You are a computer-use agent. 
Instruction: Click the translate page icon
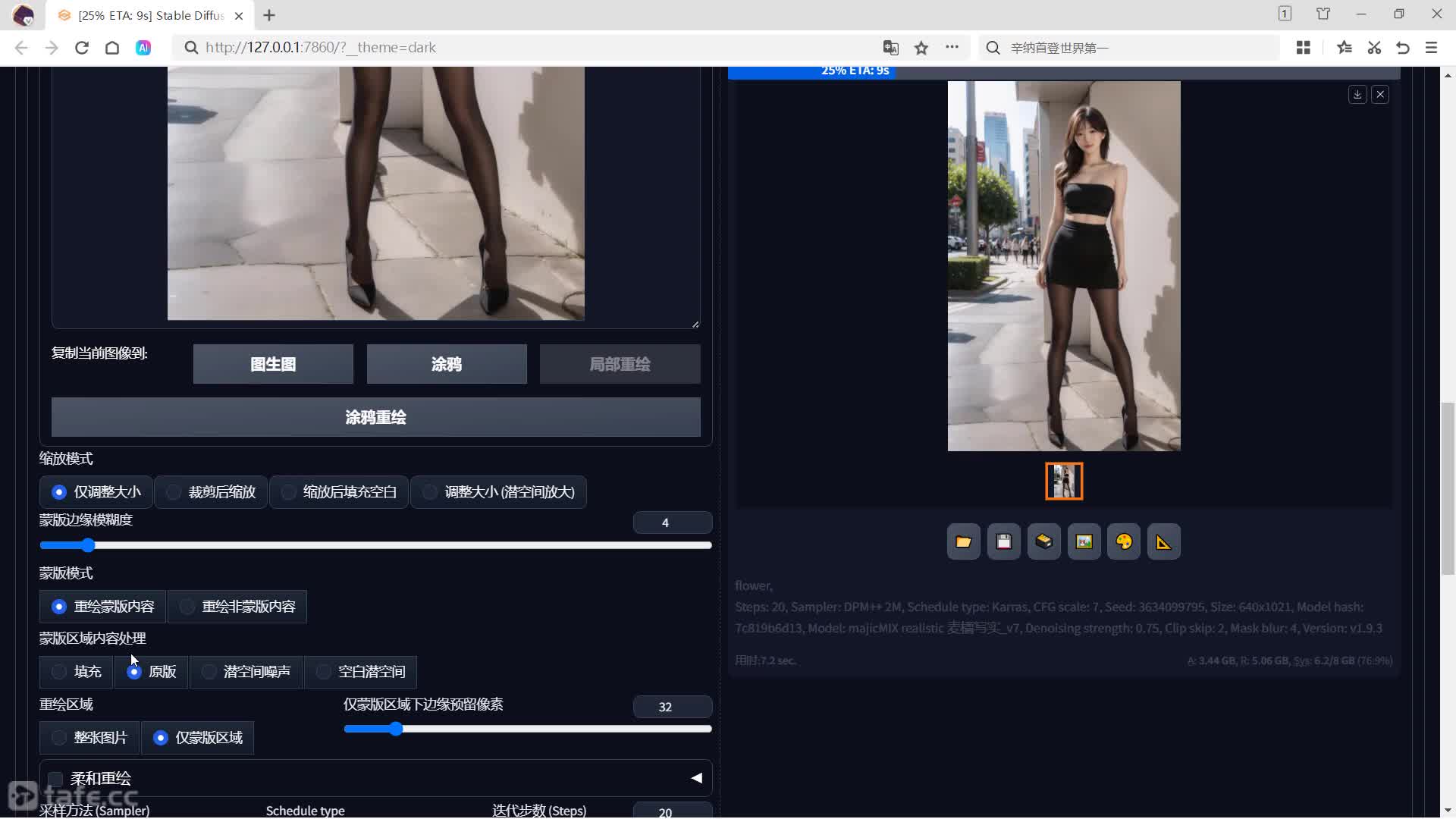pos(891,48)
